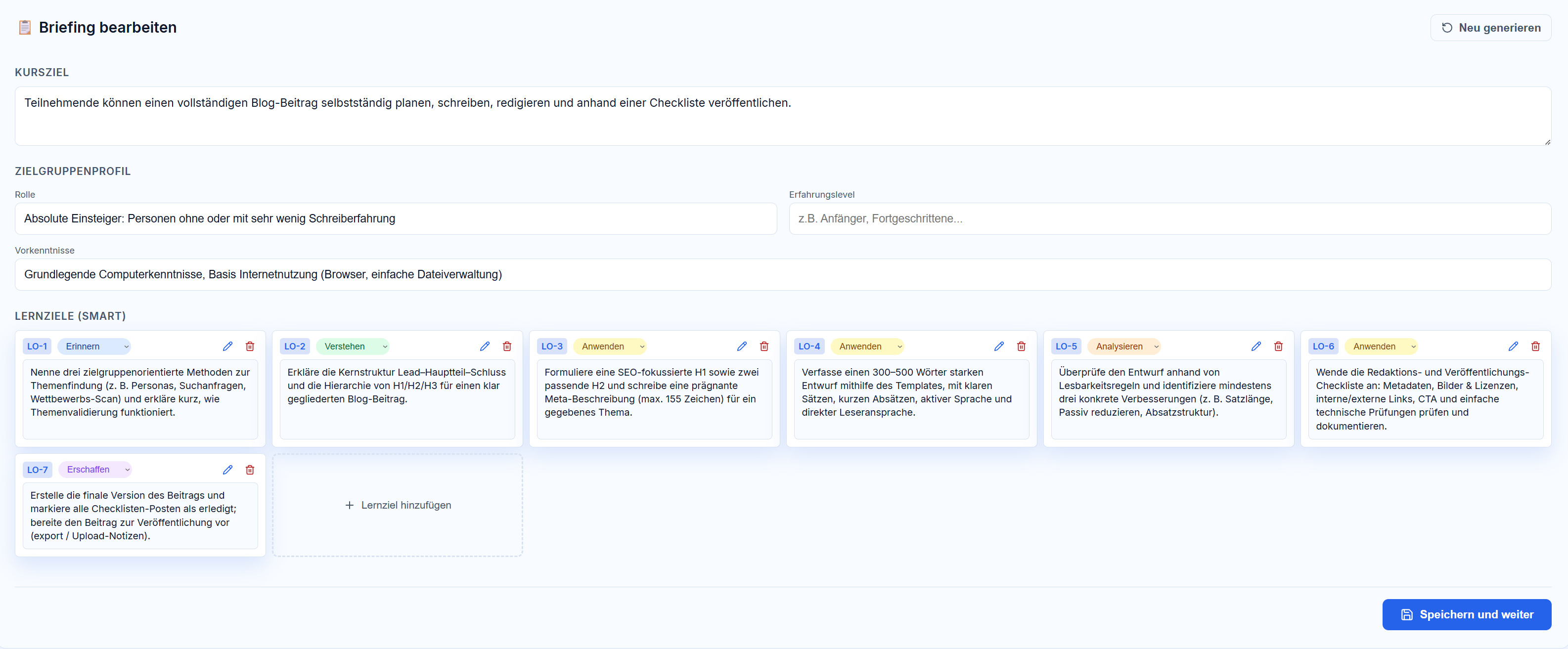Open the Erschaffen dropdown on LO-7
This screenshot has height=649, width=1568.
[x=95, y=470]
